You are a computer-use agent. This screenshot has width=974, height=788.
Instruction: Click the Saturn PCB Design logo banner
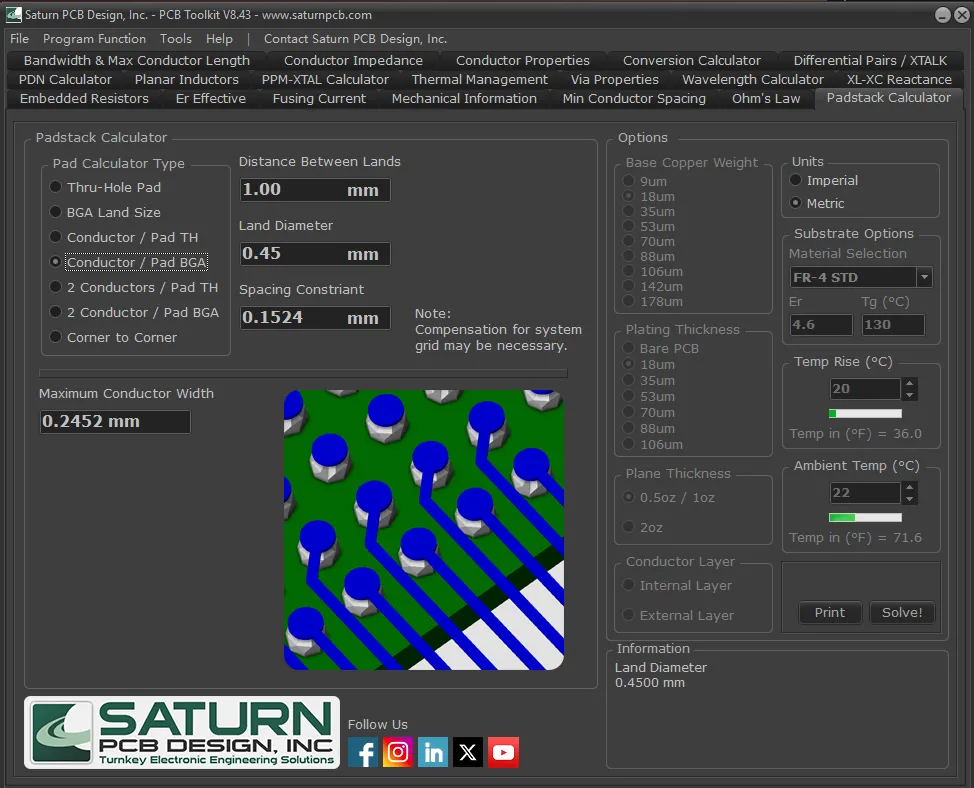(x=182, y=733)
